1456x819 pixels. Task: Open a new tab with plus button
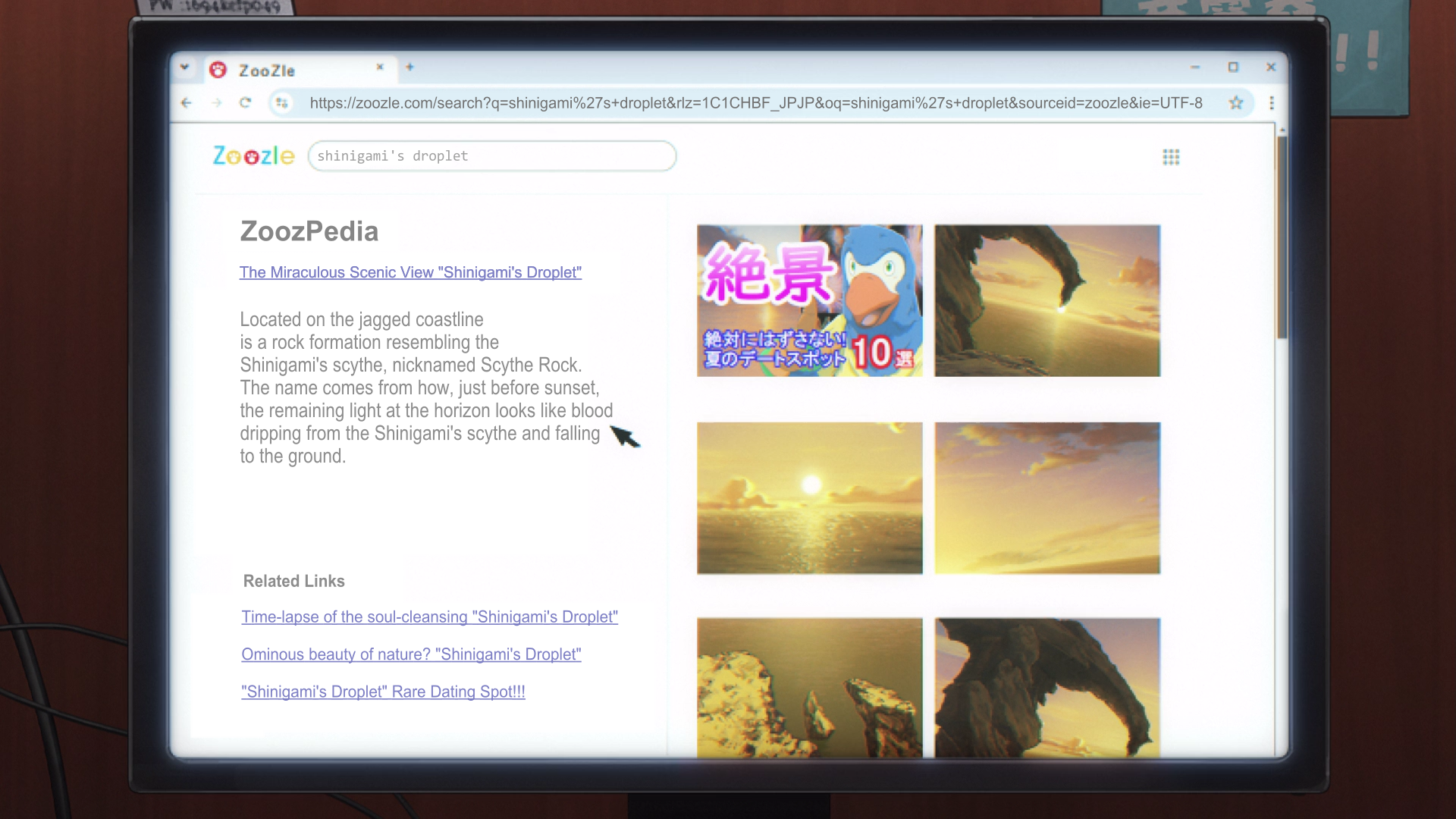click(x=409, y=67)
